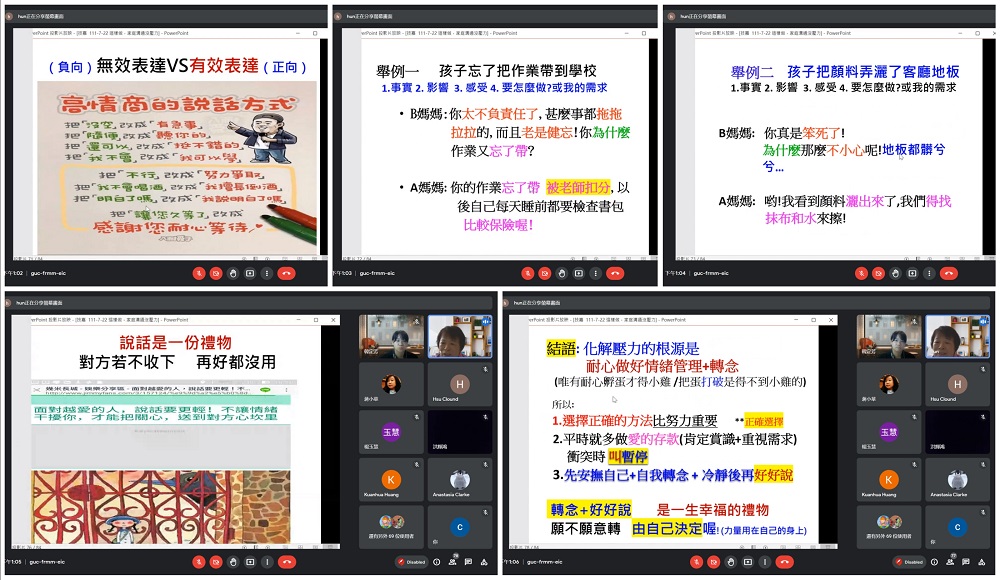This screenshot has height=580, width=1000.
Task: Click the Disabled button in the 1:05 panel
Action: pyautogui.click(x=411, y=562)
